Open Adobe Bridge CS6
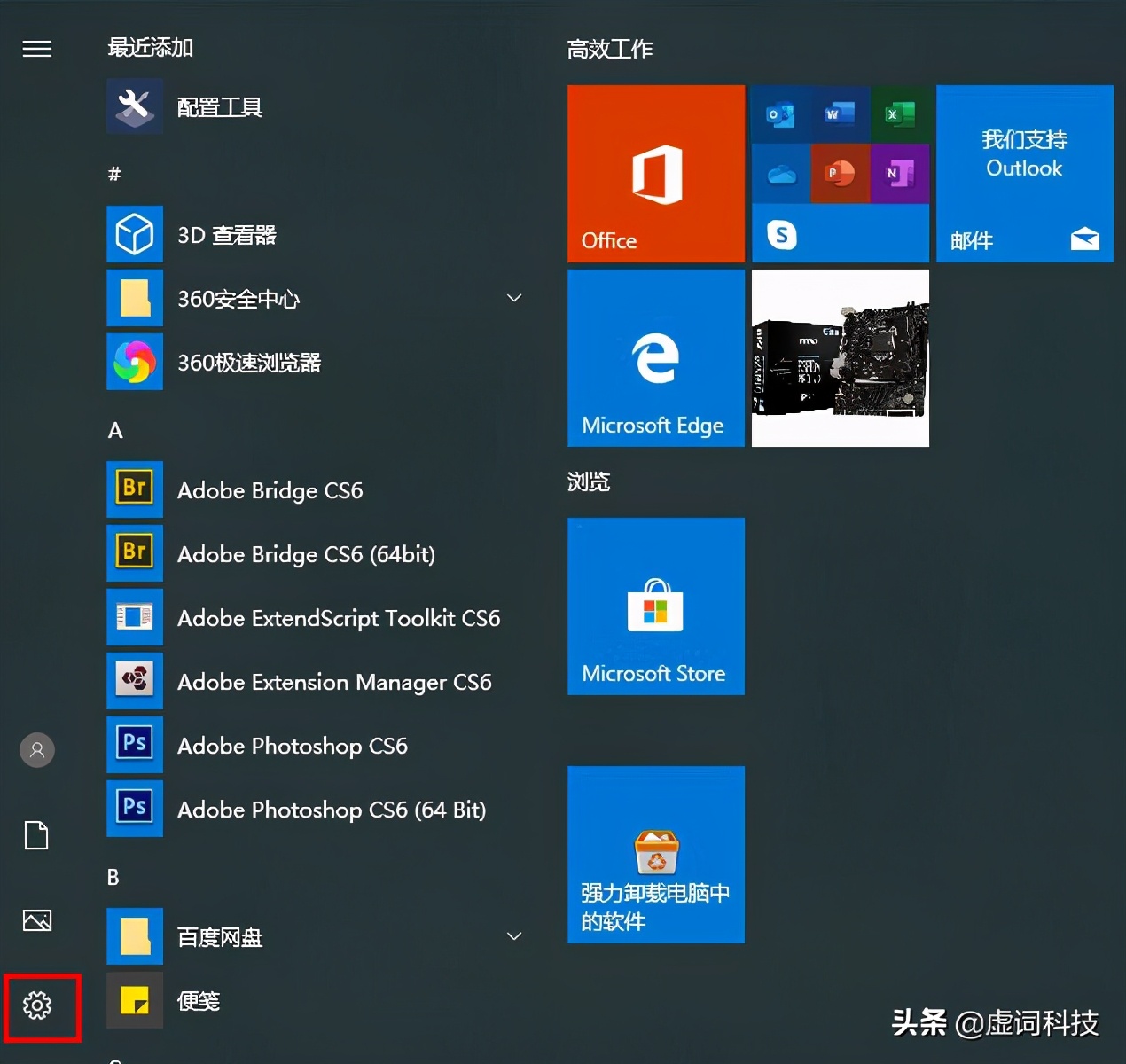Image resolution: width=1126 pixels, height=1064 pixels. 270,490
